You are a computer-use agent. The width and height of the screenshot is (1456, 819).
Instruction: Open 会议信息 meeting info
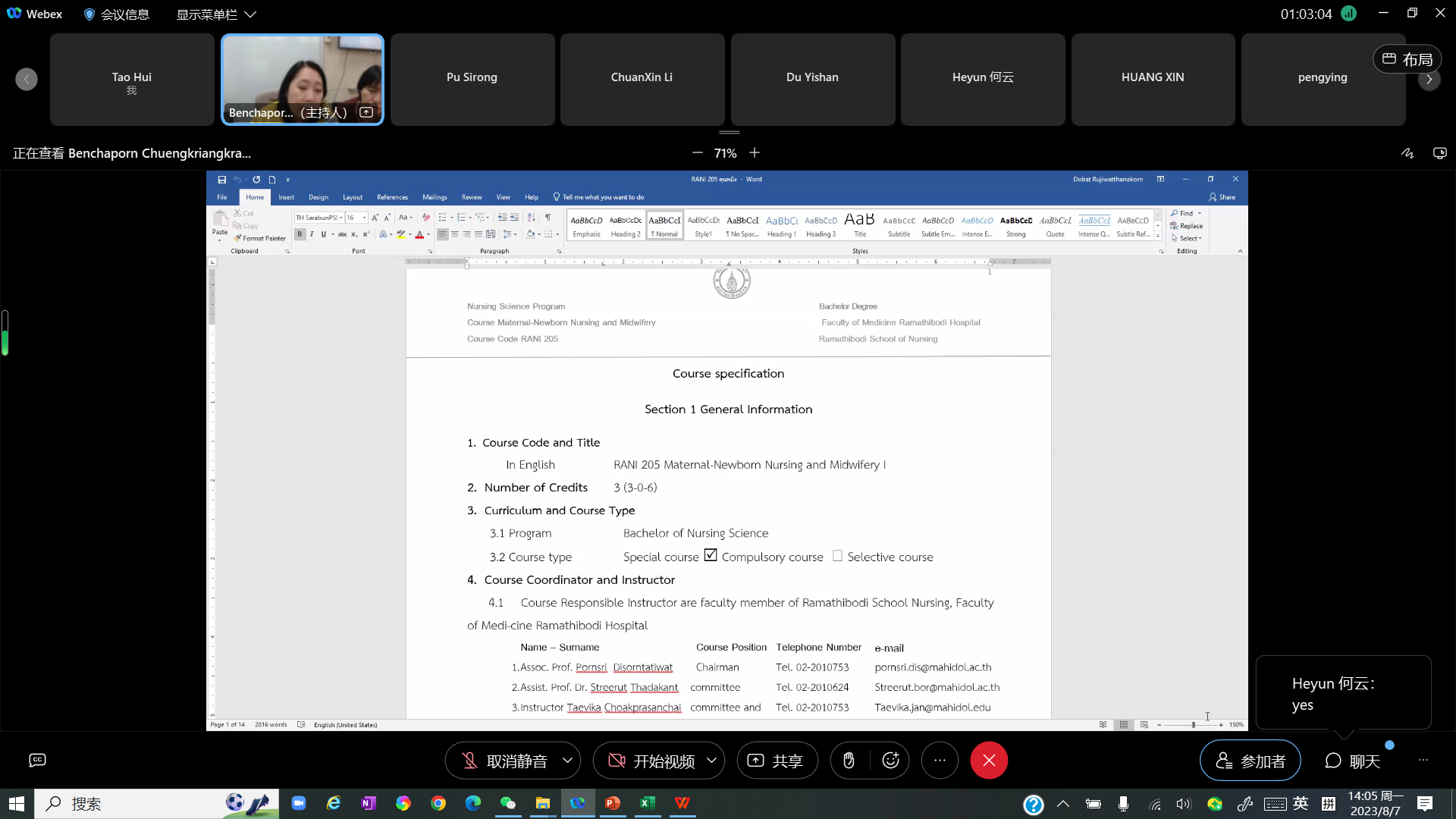(116, 14)
